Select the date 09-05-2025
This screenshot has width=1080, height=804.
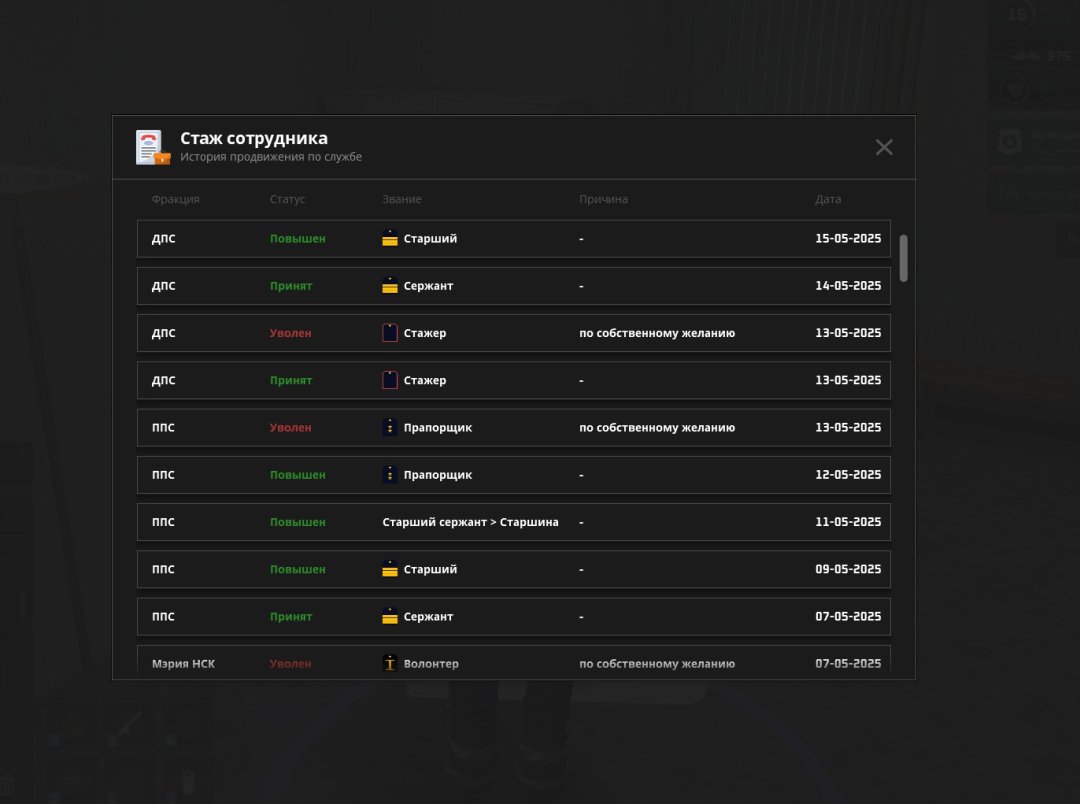tap(848, 569)
